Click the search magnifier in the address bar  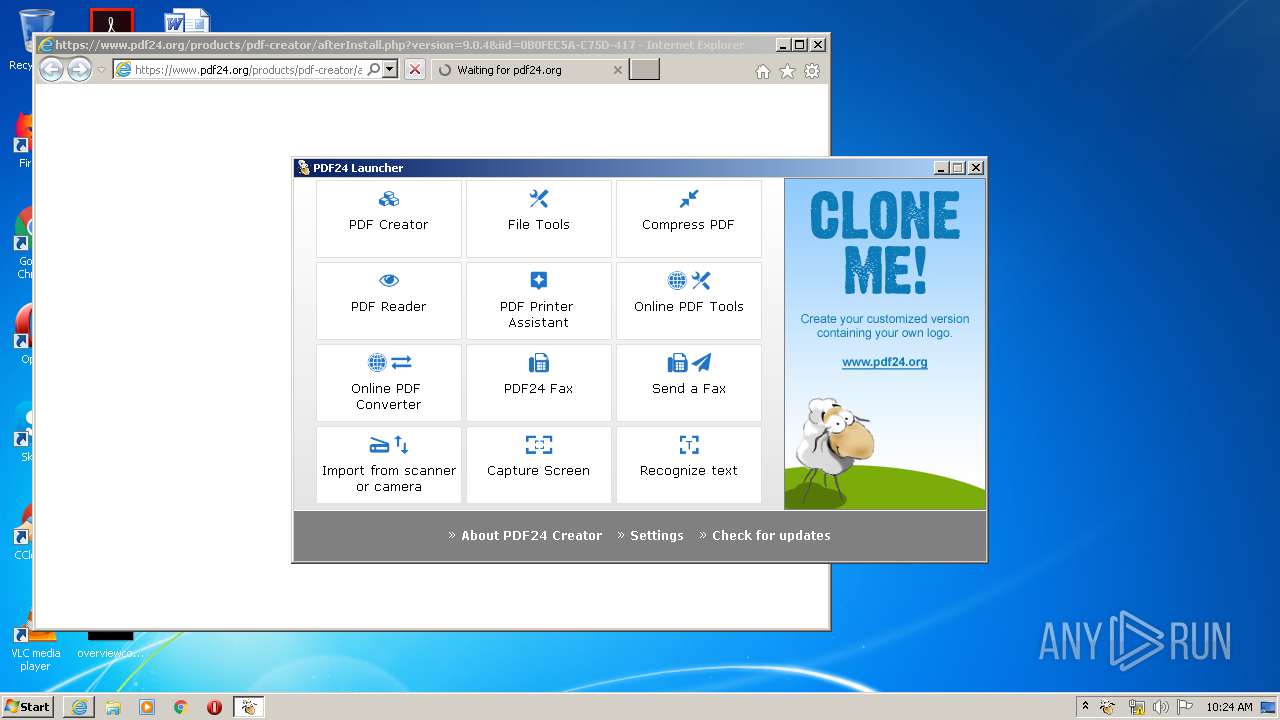[x=373, y=70]
